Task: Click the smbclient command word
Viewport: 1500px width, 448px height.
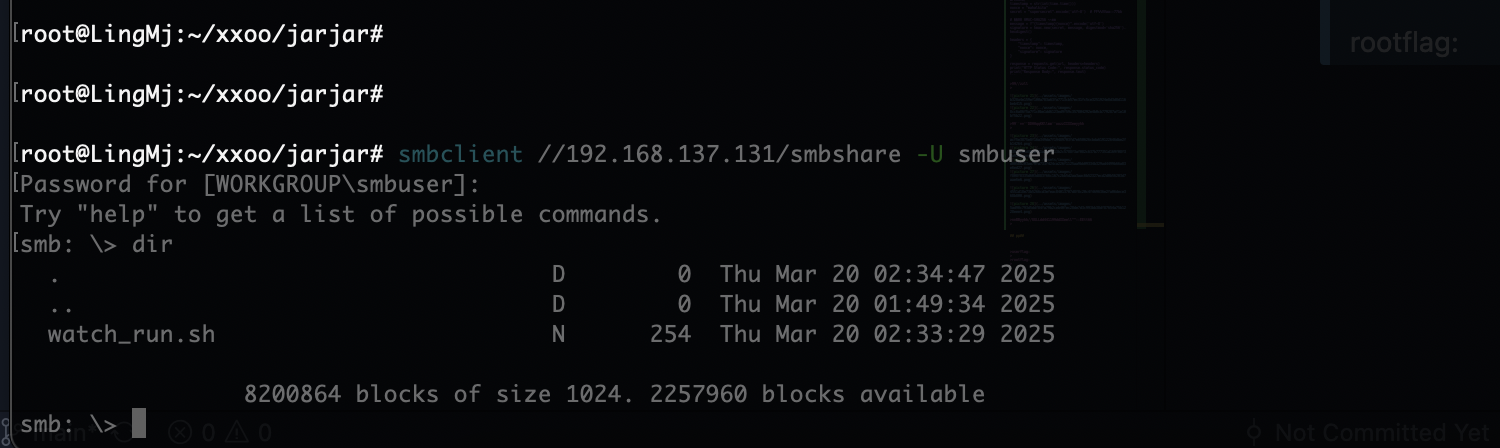Action: tap(460, 154)
